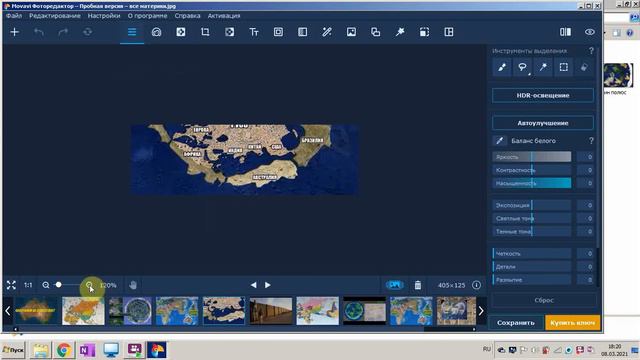Click the zoom in magnifier
The height and width of the screenshot is (360, 640).
click(x=89, y=285)
